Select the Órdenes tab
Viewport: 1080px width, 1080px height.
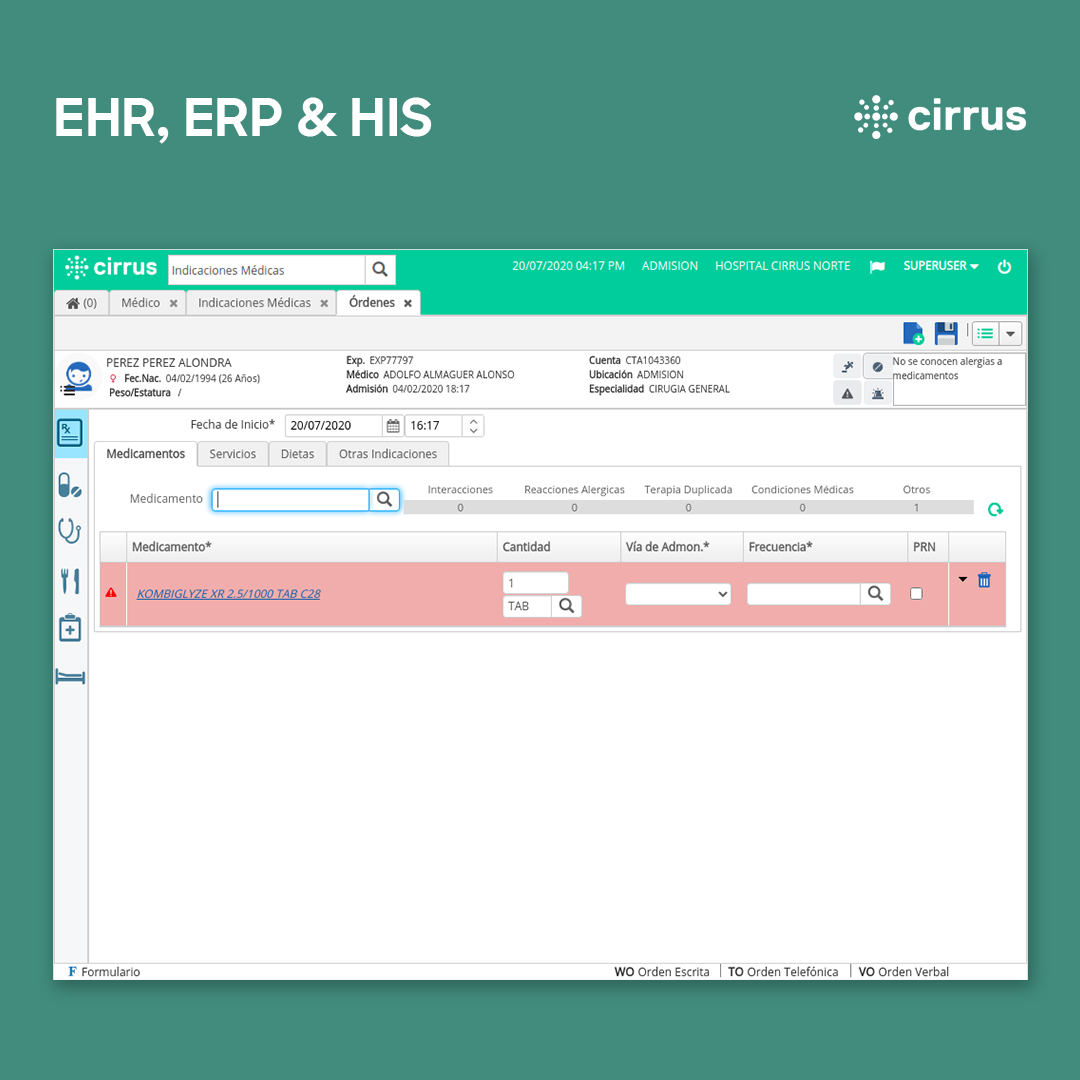click(x=372, y=302)
